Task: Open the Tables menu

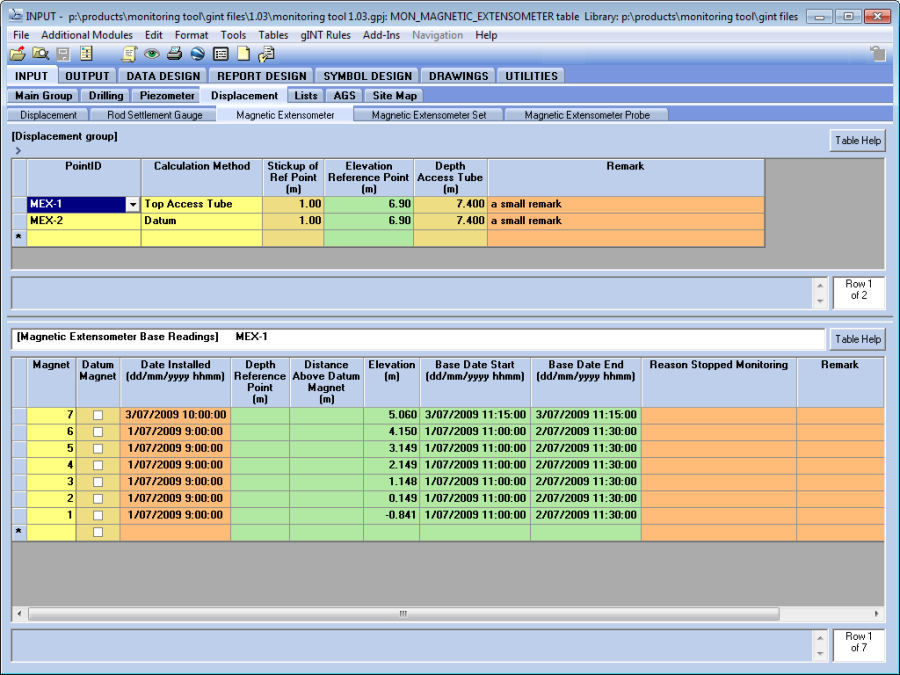Action: pos(273,35)
